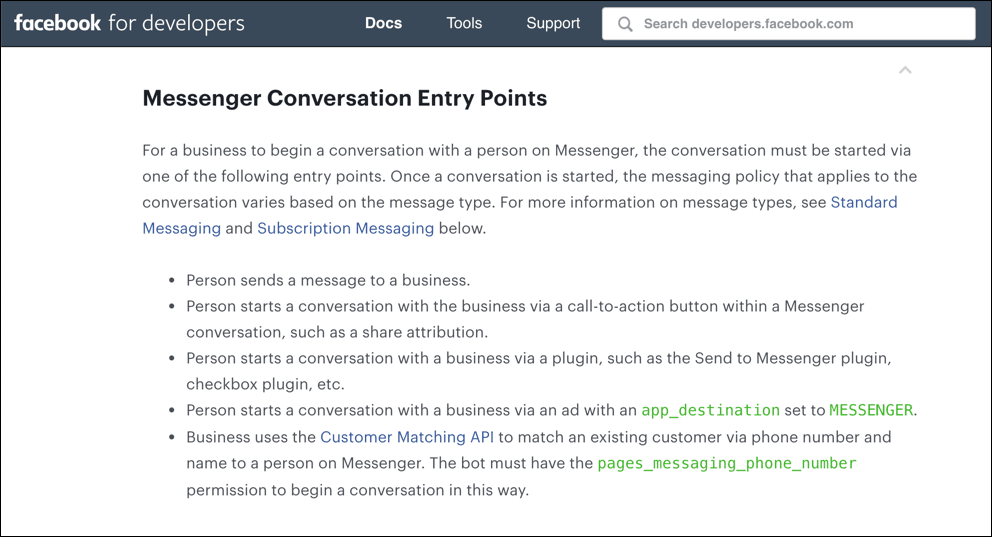Viewport: 992px width, 537px height.
Task: Open the Tools menu
Action: 464,23
